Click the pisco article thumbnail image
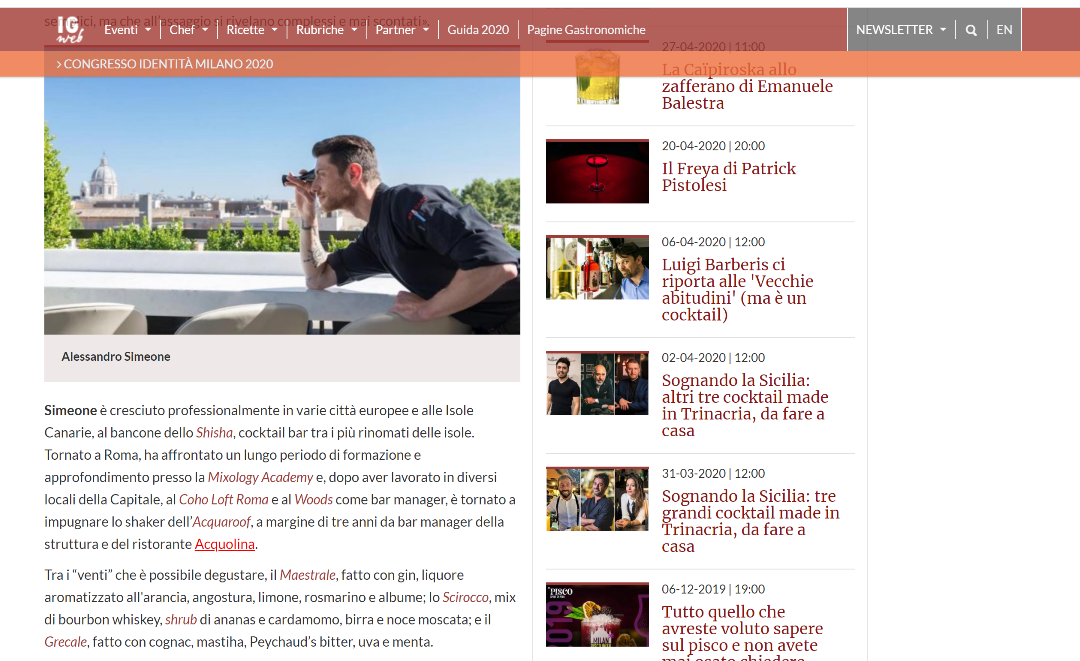 (x=597, y=615)
